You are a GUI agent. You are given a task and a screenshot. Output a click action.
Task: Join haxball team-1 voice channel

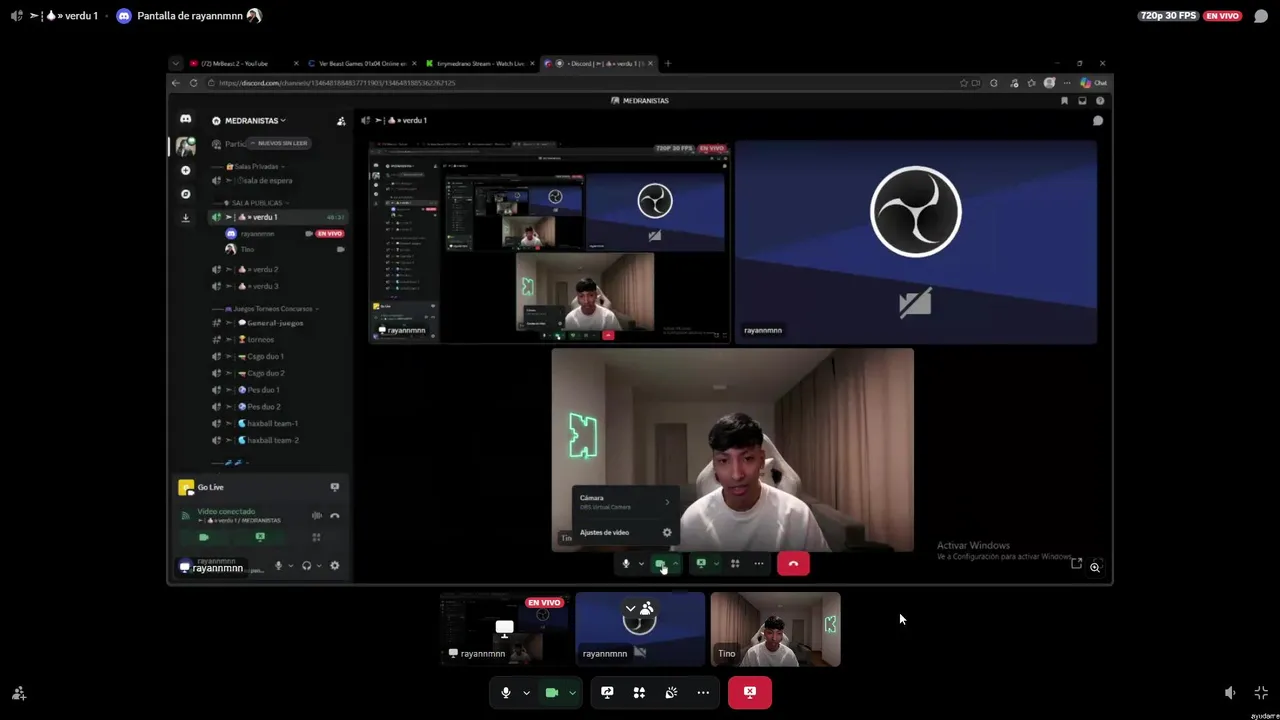(x=278, y=423)
